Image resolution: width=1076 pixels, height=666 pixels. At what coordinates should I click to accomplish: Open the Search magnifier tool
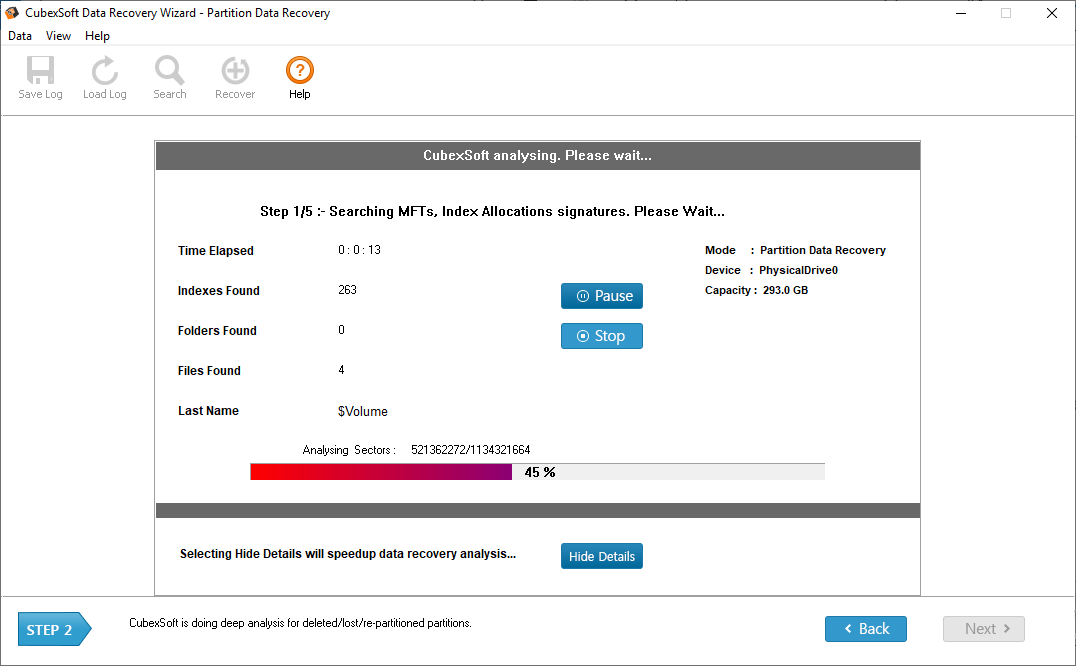[x=169, y=78]
